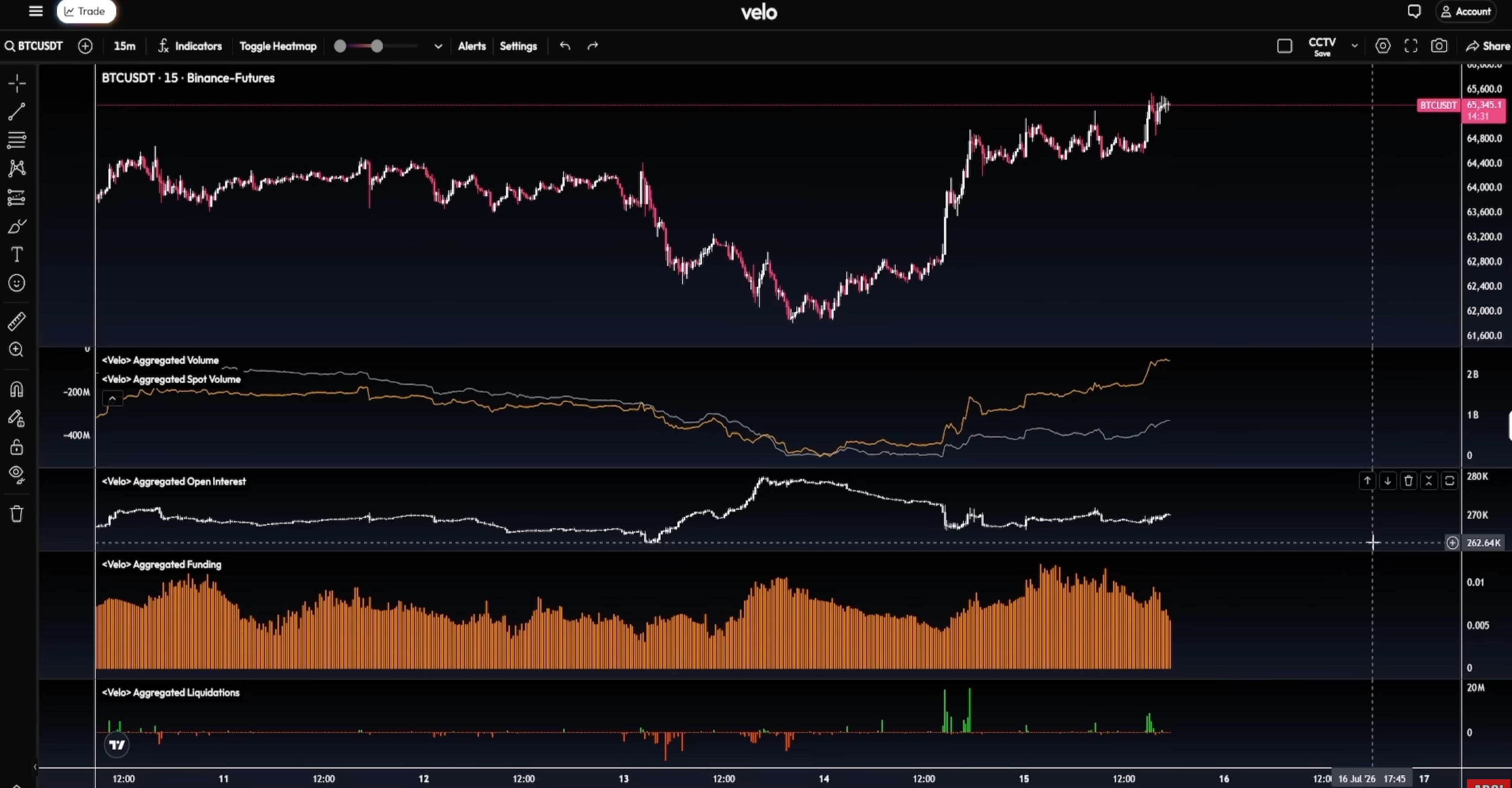Switch chart to fullscreen mode
1512x788 pixels.
pyautogui.click(x=1411, y=46)
